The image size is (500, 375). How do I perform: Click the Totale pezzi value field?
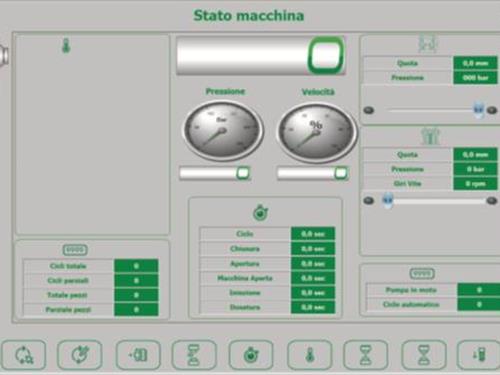click(136, 295)
